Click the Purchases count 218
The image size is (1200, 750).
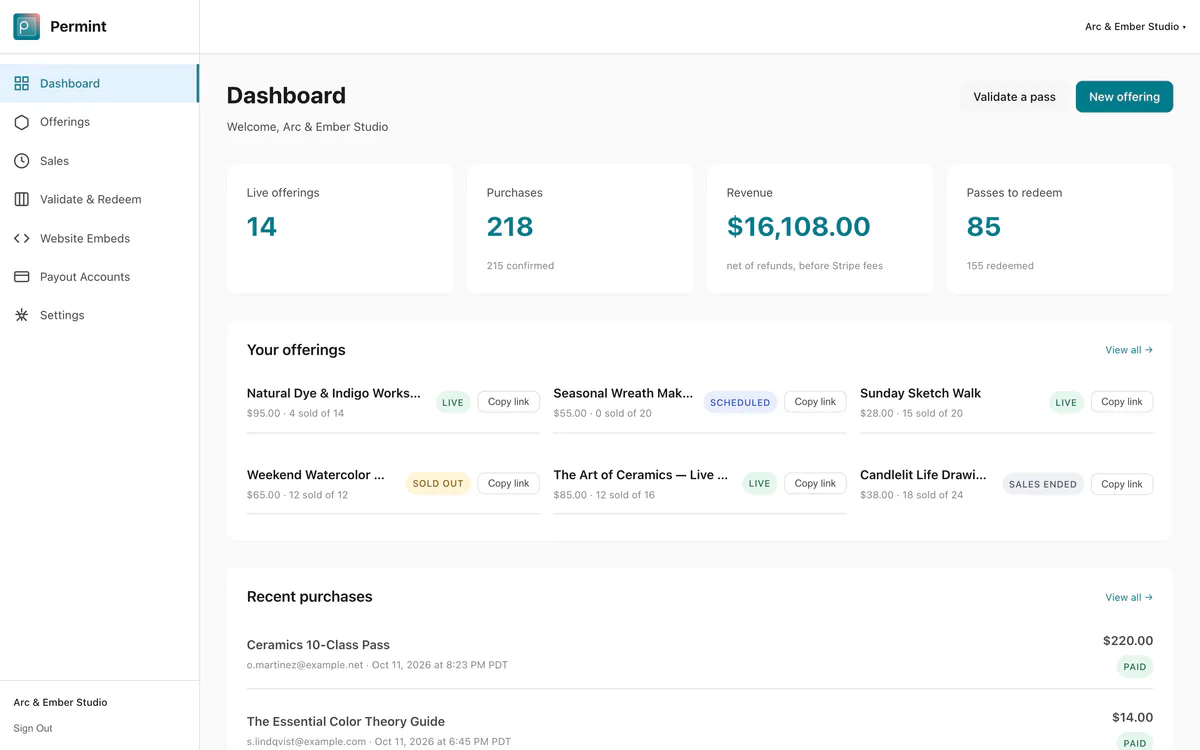point(510,227)
